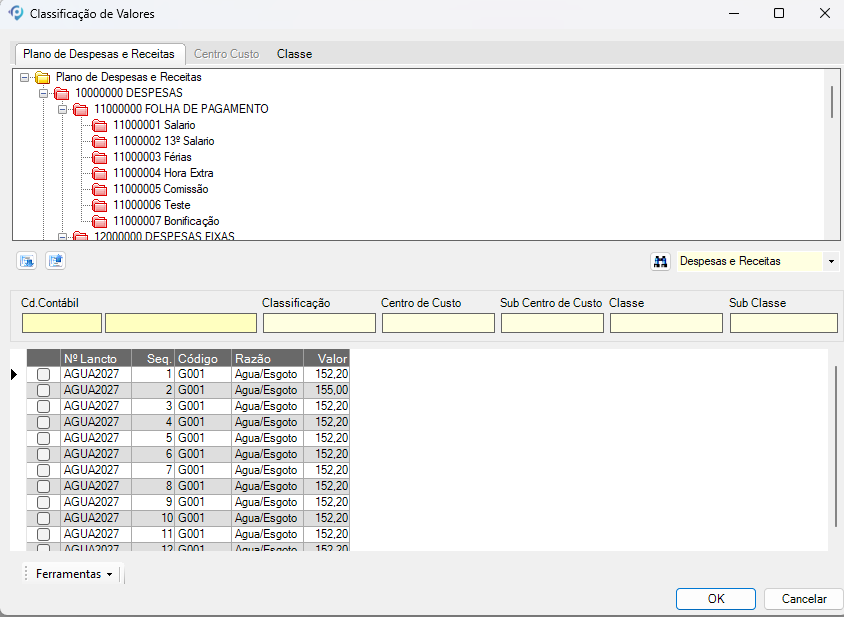
Task: Open the Despesas e Receitas dropdown
Action: point(831,261)
